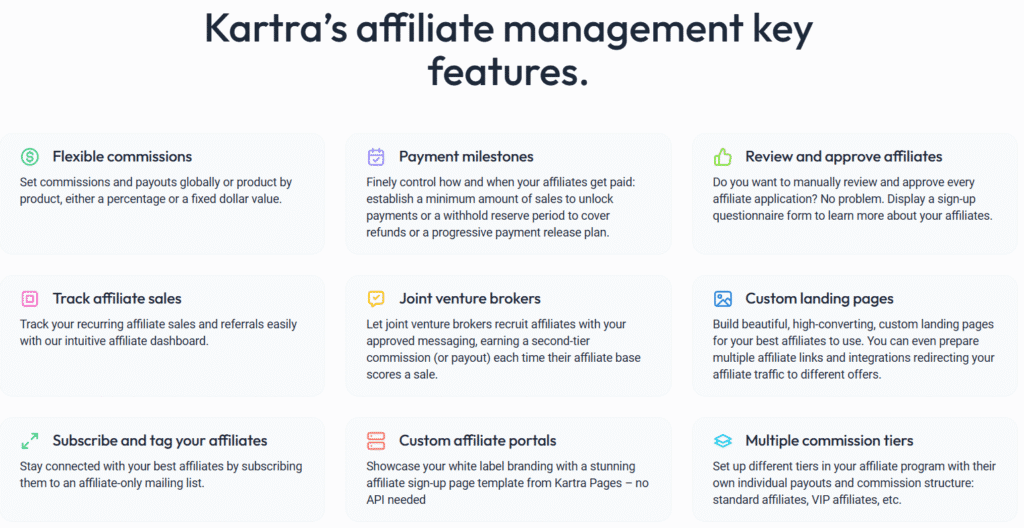Viewport: 1024px width, 528px height.
Task: Click the green thumbs-up icon beside Review and approve affiliates
Action: pos(722,157)
